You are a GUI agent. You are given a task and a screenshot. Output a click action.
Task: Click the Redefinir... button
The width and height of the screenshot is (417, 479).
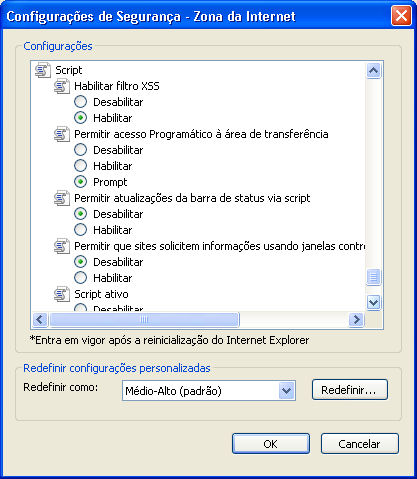pyautogui.click(x=350, y=390)
